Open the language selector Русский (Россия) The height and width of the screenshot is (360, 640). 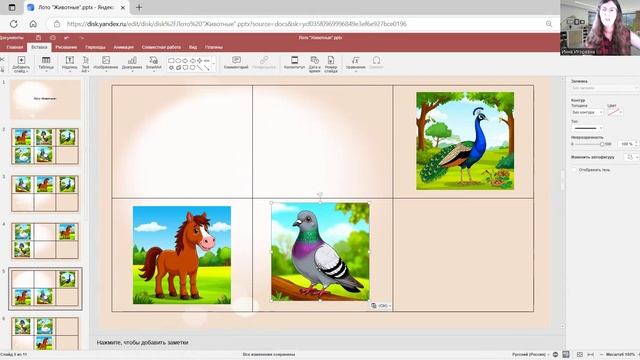(x=531, y=354)
